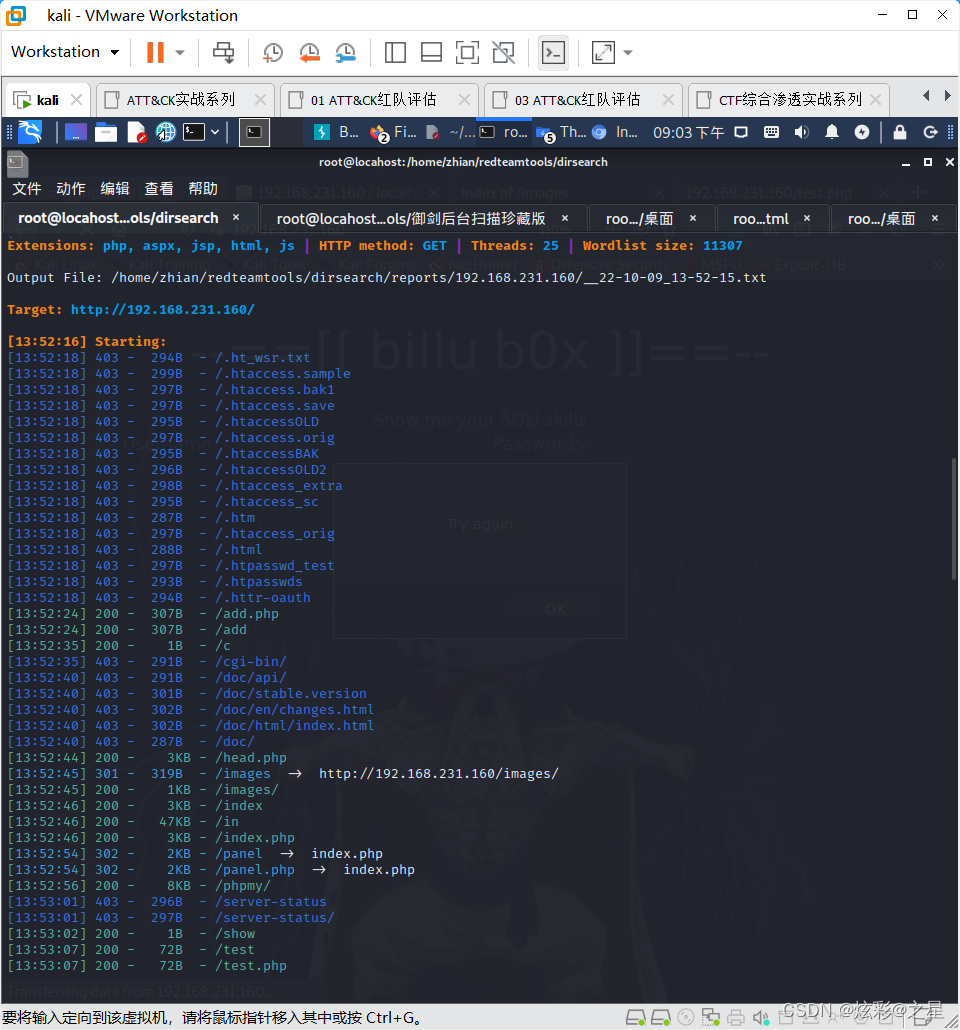
Task: Open the 帮助 menu in terminal
Action: pyautogui.click(x=203, y=189)
